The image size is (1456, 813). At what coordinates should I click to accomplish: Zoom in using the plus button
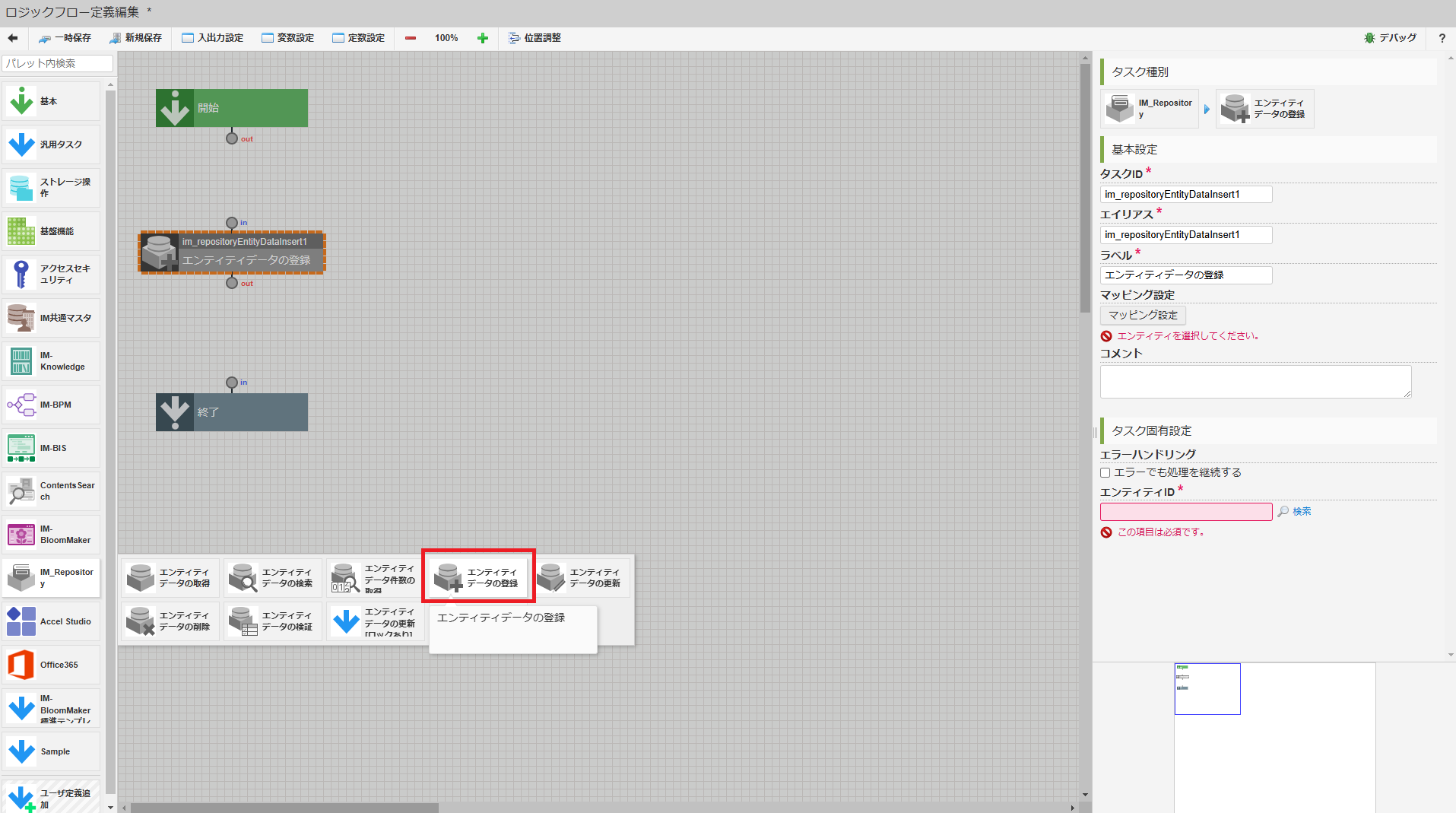pos(482,37)
